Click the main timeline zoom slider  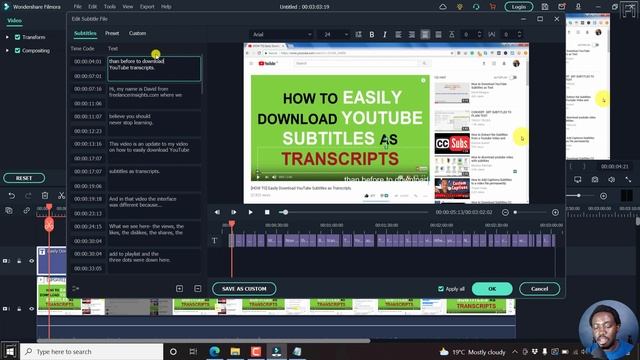579,196
